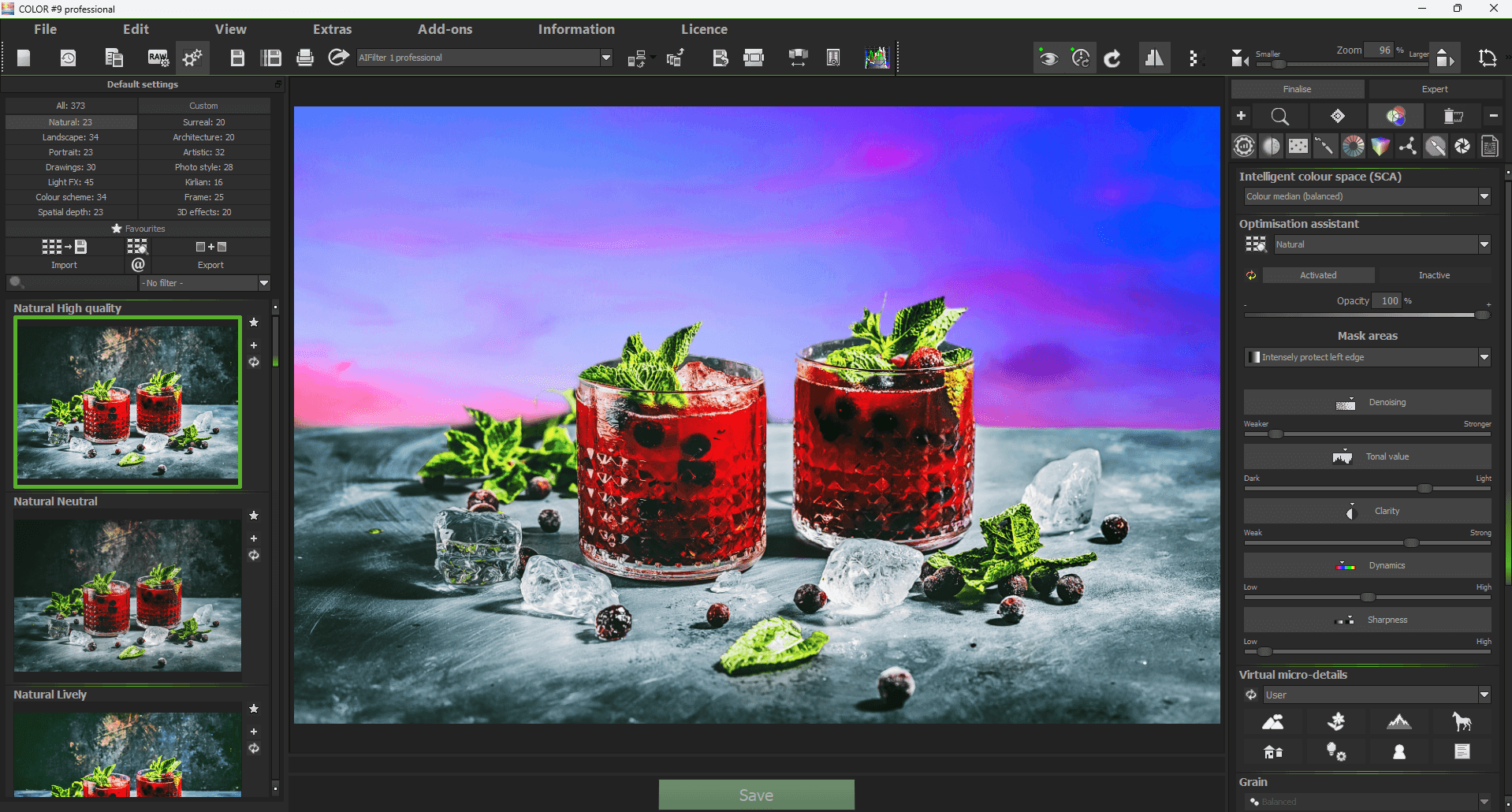Click the Sharpness slider handle
Image resolution: width=1512 pixels, height=812 pixels.
(1264, 652)
